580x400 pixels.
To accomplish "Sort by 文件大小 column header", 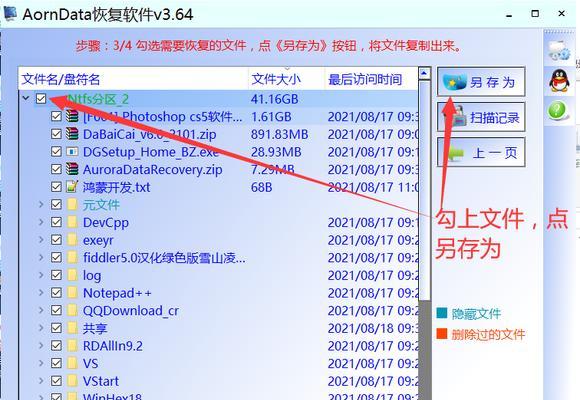I will pyautogui.click(x=276, y=79).
